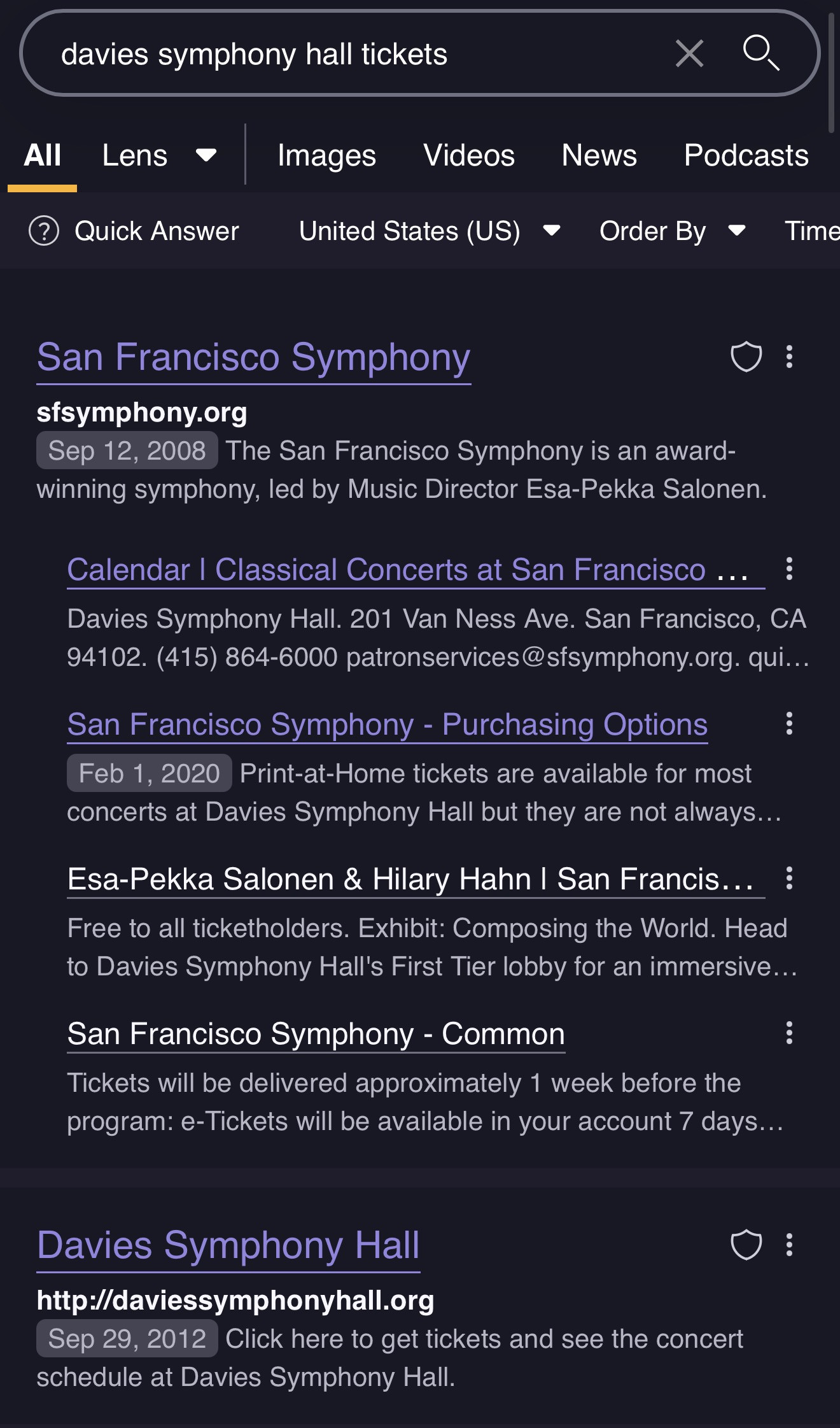
Task: Switch to the News tab
Action: tap(599, 156)
